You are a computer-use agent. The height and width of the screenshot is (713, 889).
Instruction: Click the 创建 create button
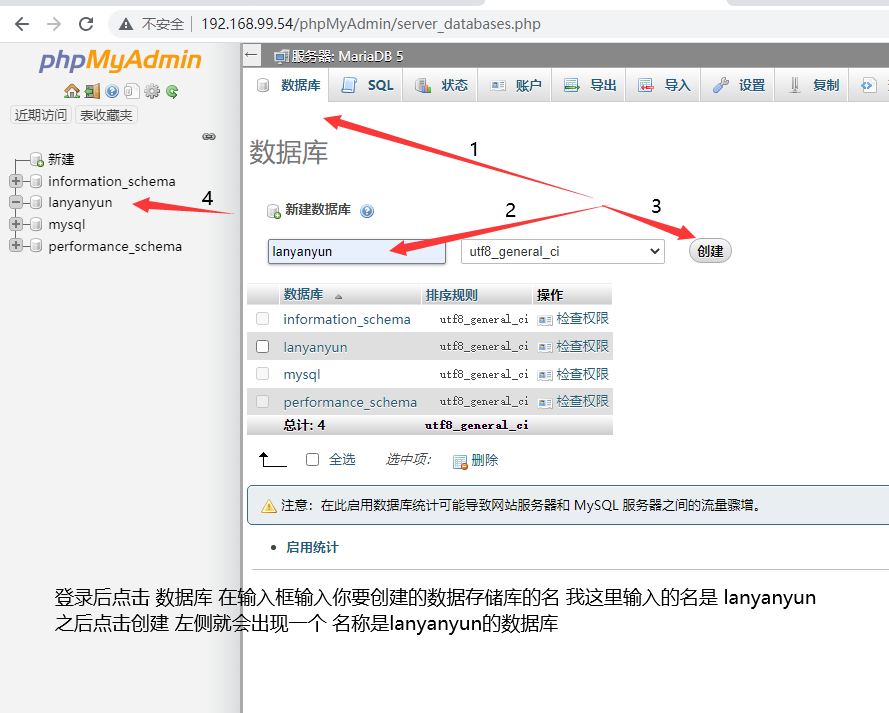[x=710, y=252]
